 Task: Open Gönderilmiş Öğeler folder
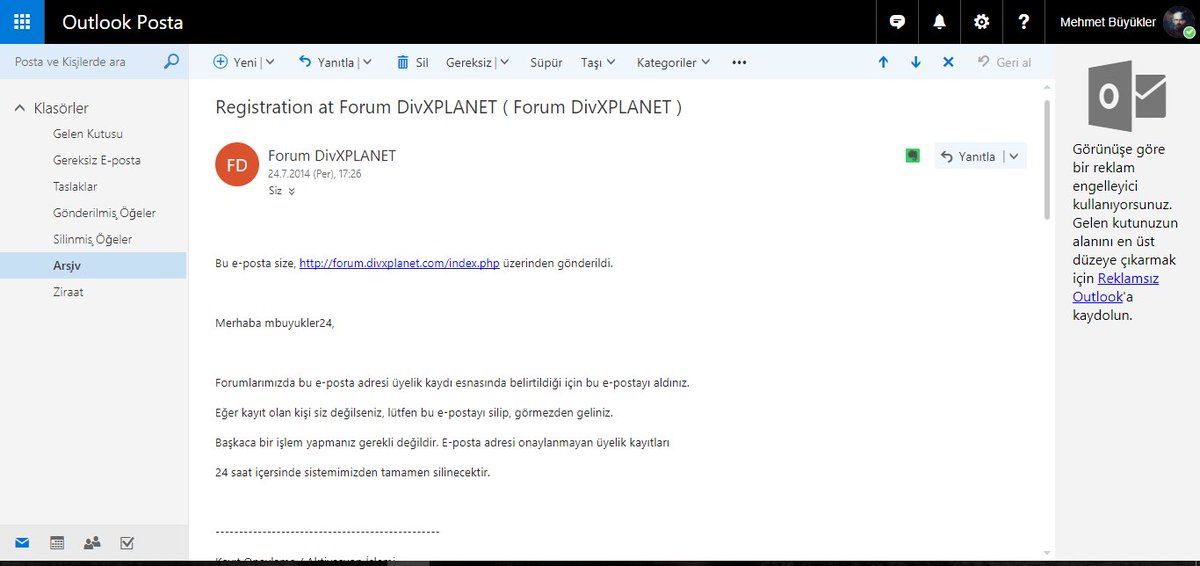[x=104, y=213]
